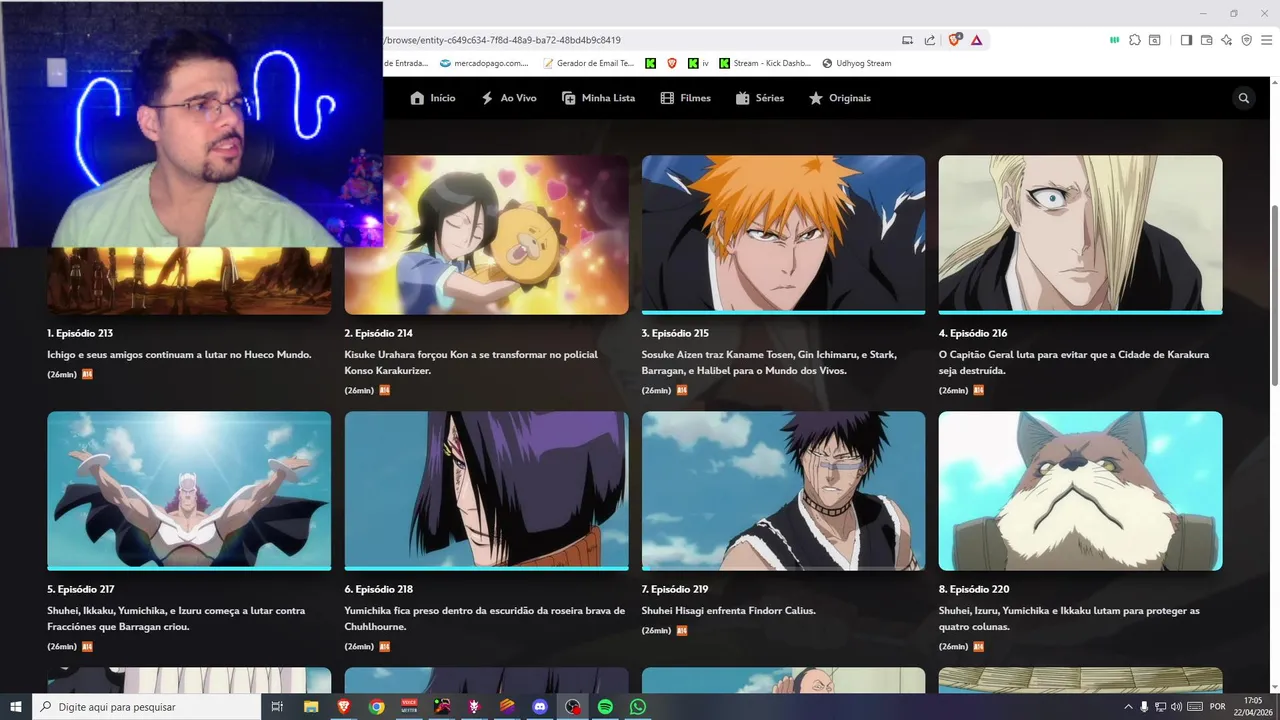
Task: Switch to the Séries section
Action: tap(760, 98)
